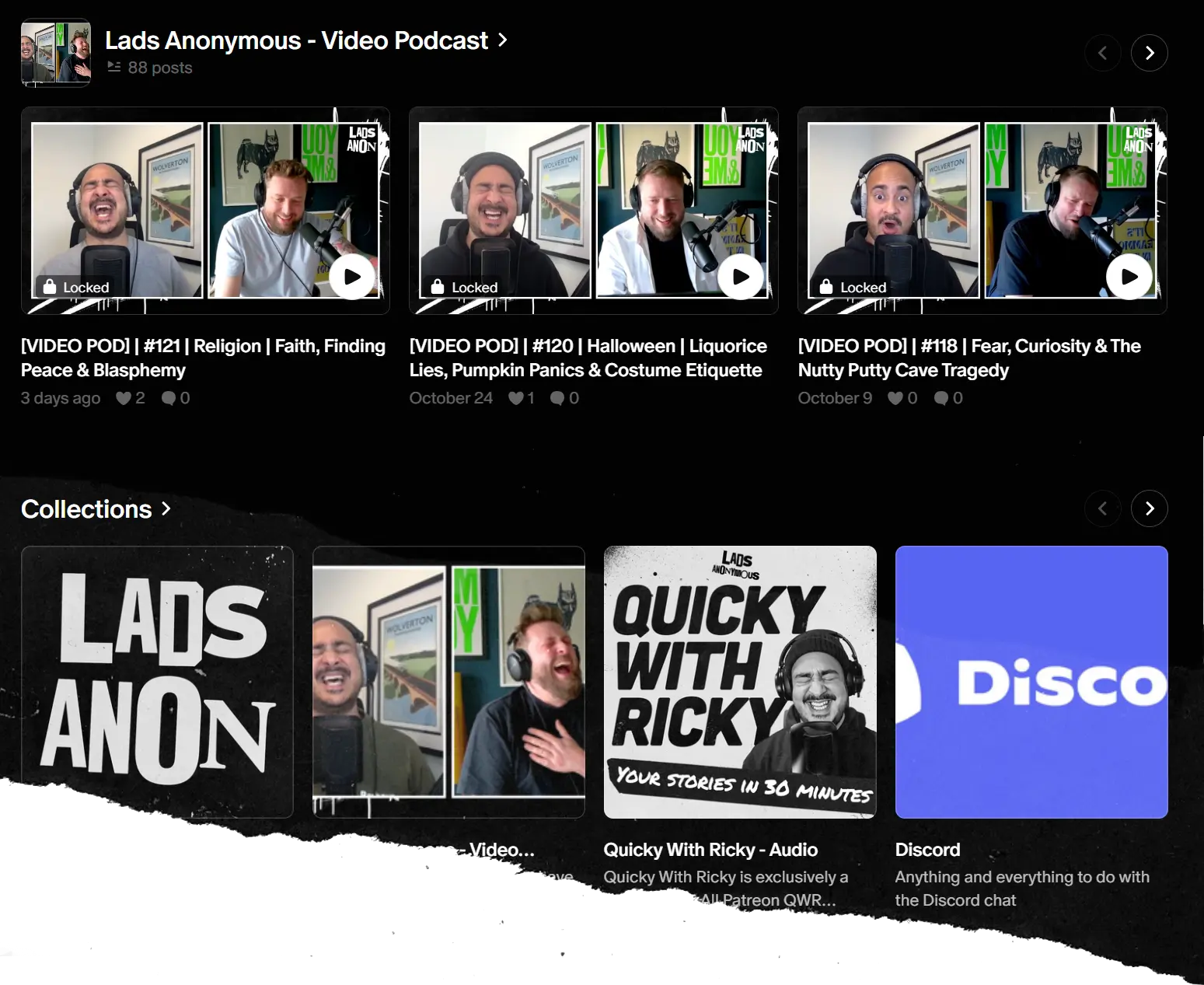Click the heart icon on #118 post
1204x985 pixels.
[x=895, y=399]
